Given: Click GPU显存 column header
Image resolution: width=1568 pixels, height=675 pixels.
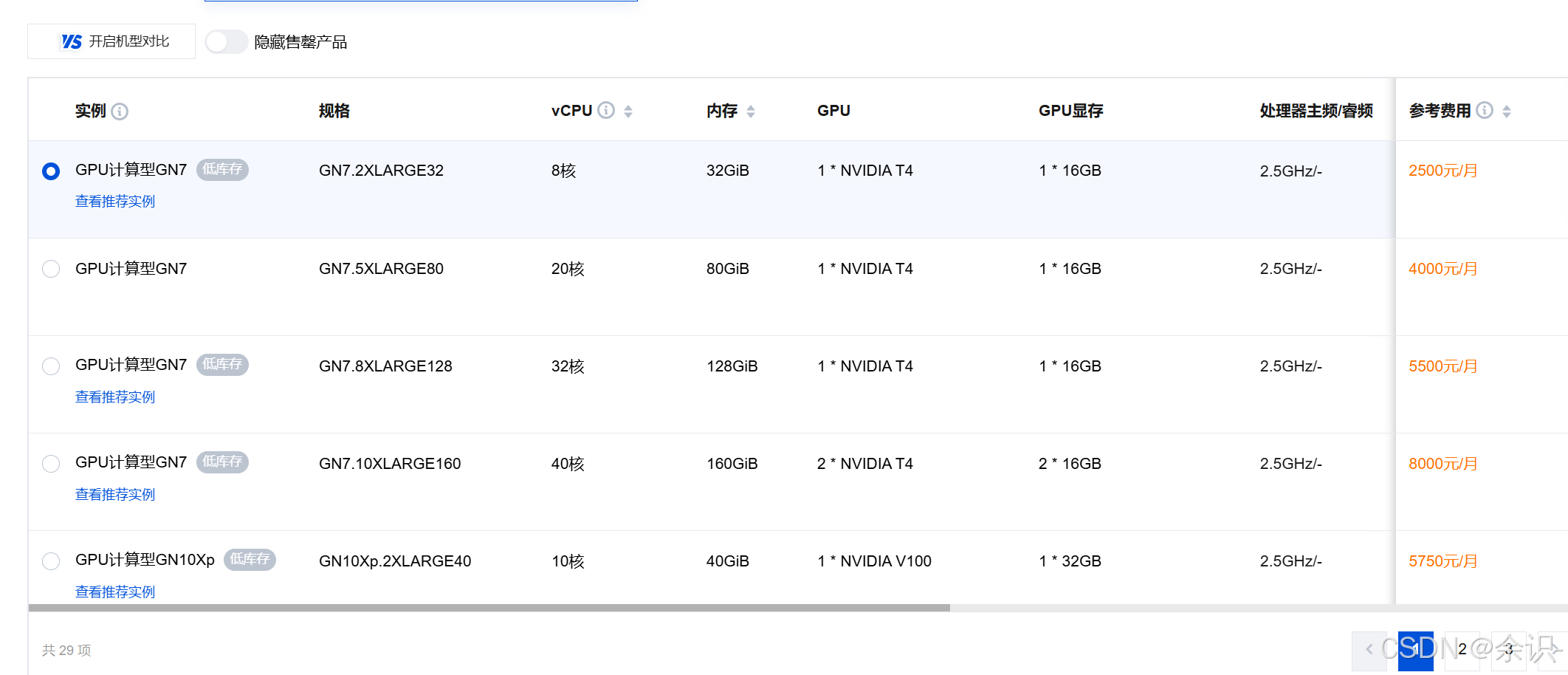Looking at the screenshot, I should (x=1070, y=111).
